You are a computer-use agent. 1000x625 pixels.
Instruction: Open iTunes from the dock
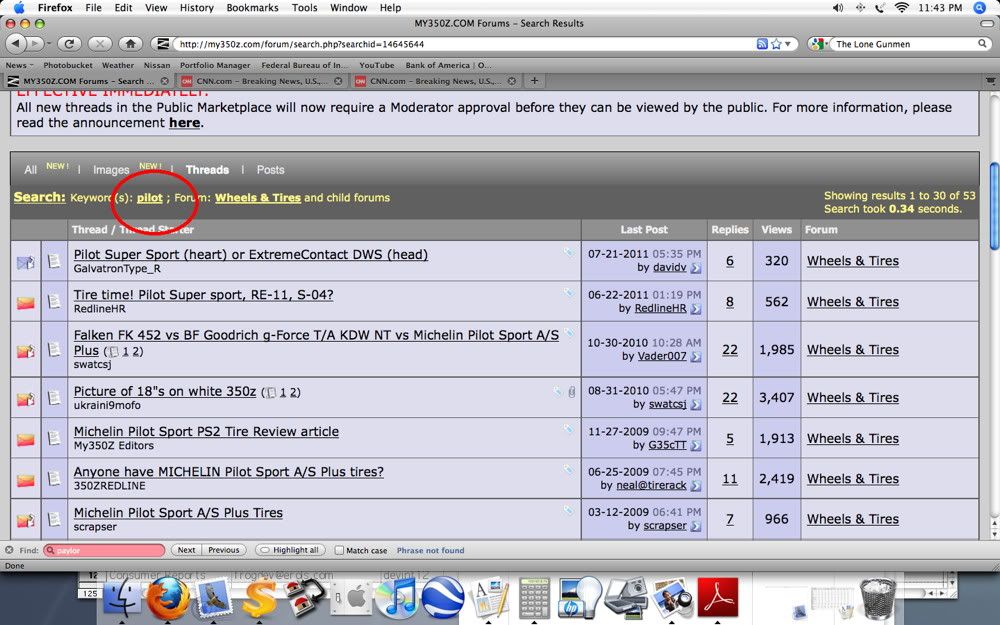[x=395, y=598]
